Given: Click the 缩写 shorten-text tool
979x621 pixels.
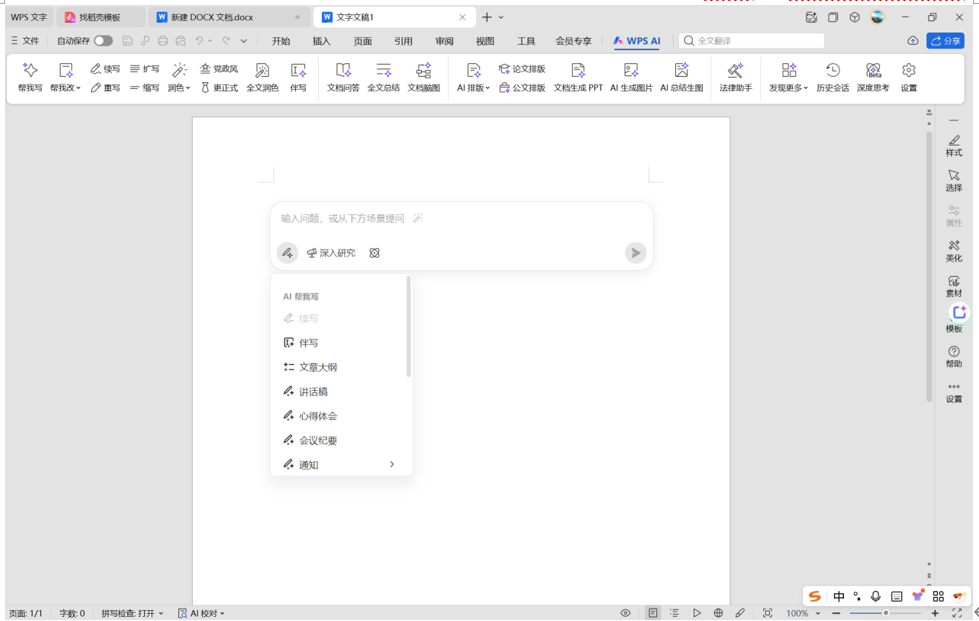Looking at the screenshot, I should 144,88.
